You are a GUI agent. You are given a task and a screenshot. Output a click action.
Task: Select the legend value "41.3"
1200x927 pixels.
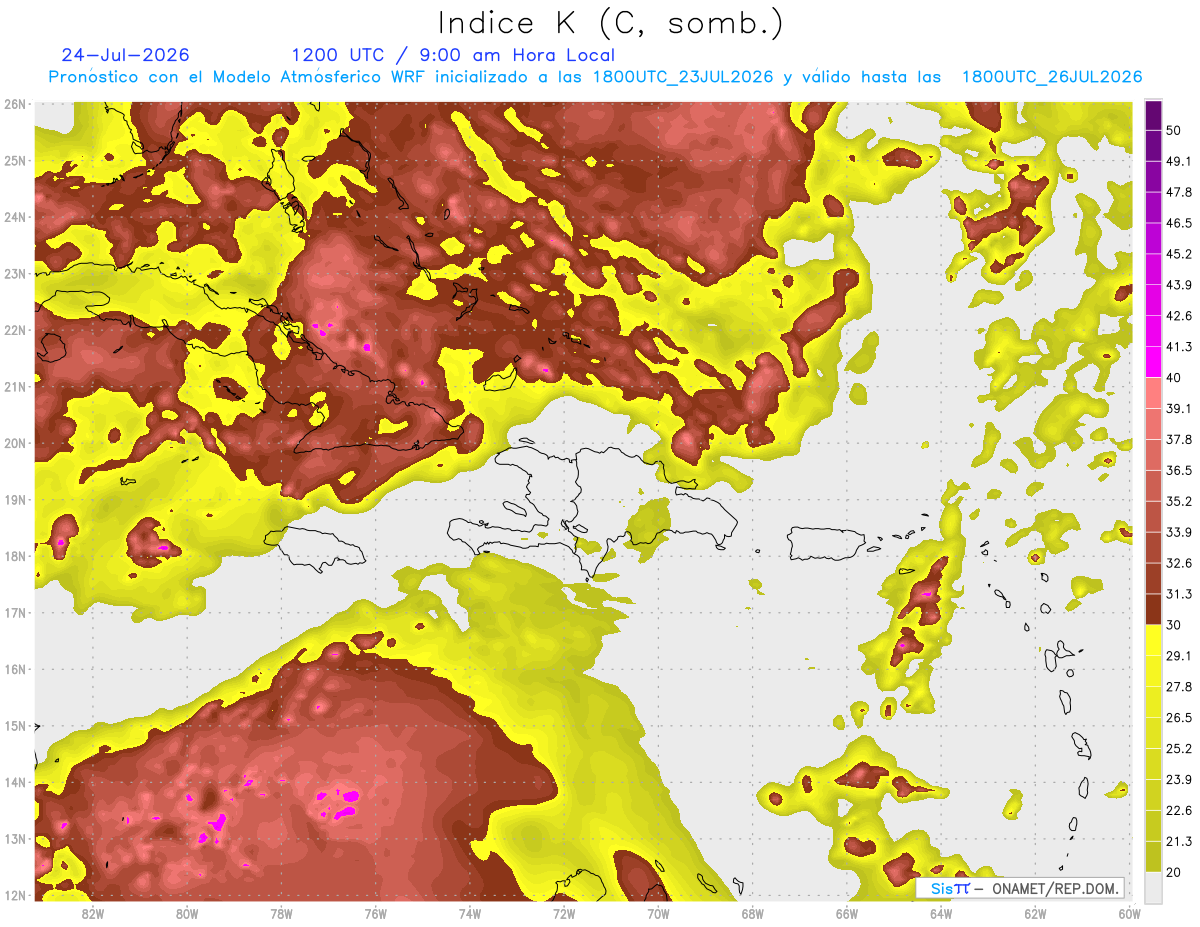point(1179,347)
